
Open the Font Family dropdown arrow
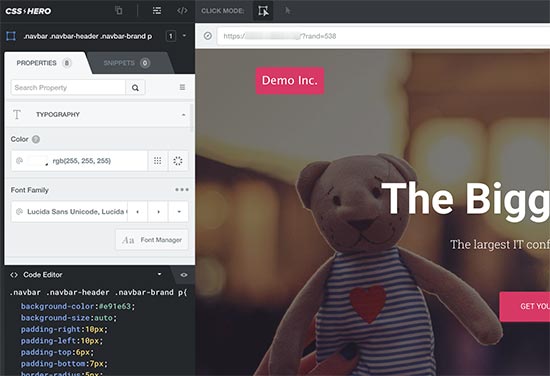179,212
